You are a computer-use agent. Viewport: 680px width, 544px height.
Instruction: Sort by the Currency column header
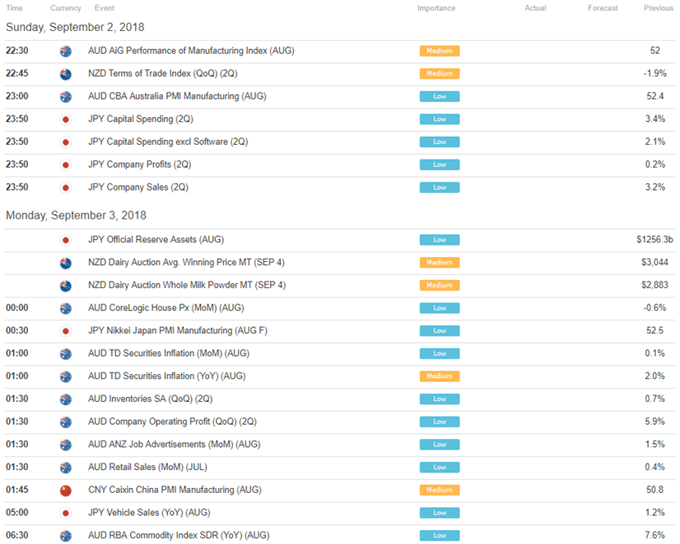tap(65, 8)
